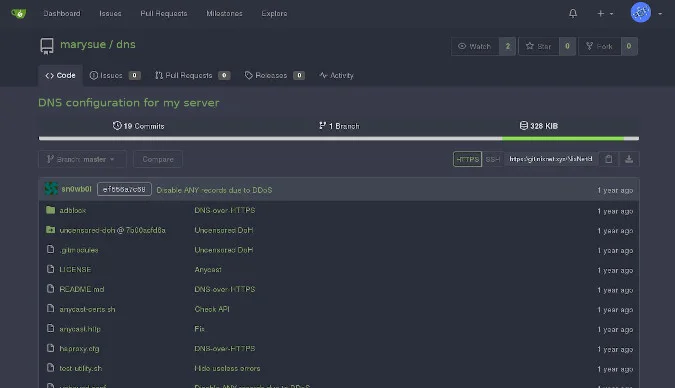Open the Releases tab
Image resolution: width=675 pixels, height=388 pixels.
pyautogui.click(x=275, y=75)
